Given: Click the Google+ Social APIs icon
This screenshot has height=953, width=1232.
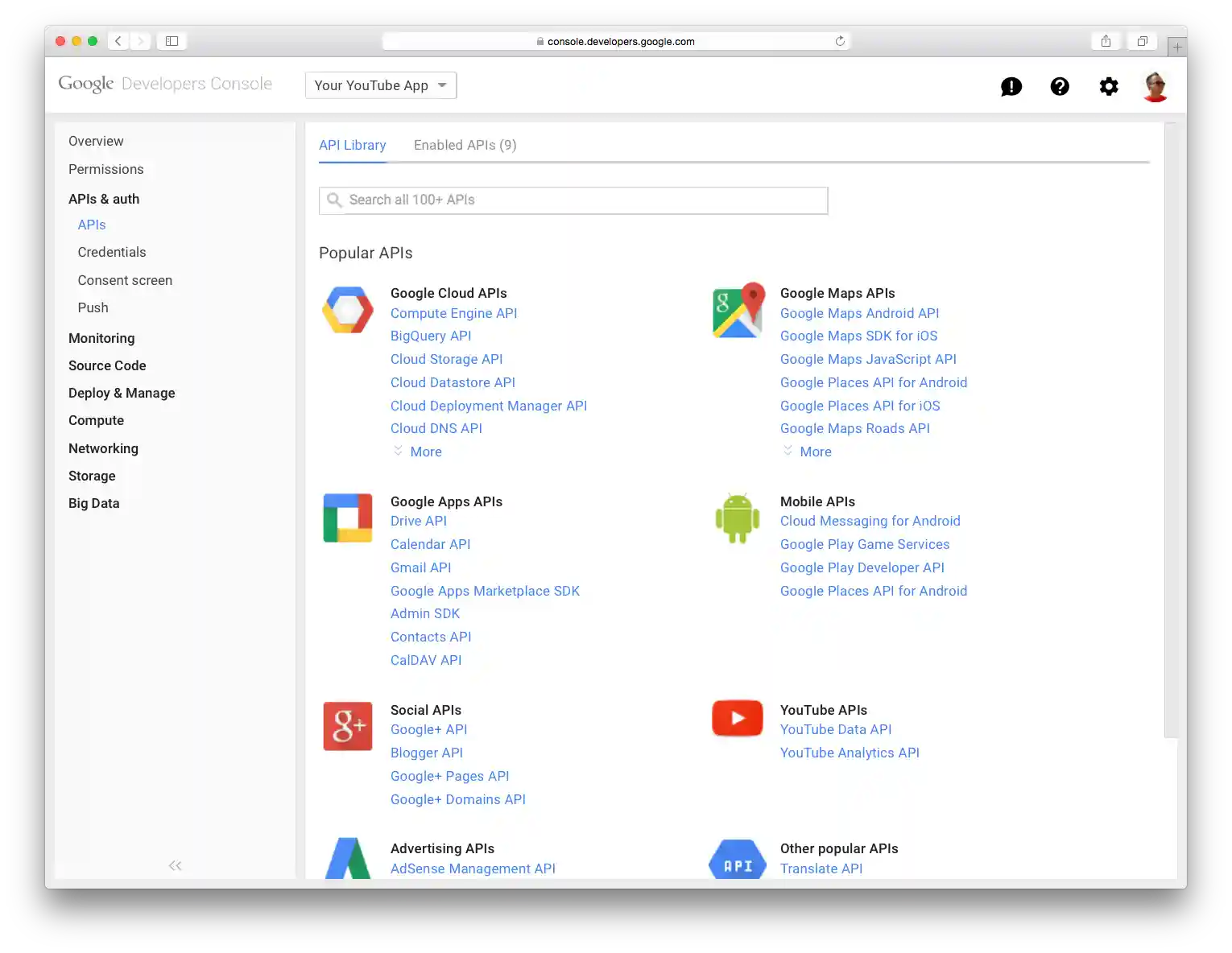Looking at the screenshot, I should (x=348, y=726).
